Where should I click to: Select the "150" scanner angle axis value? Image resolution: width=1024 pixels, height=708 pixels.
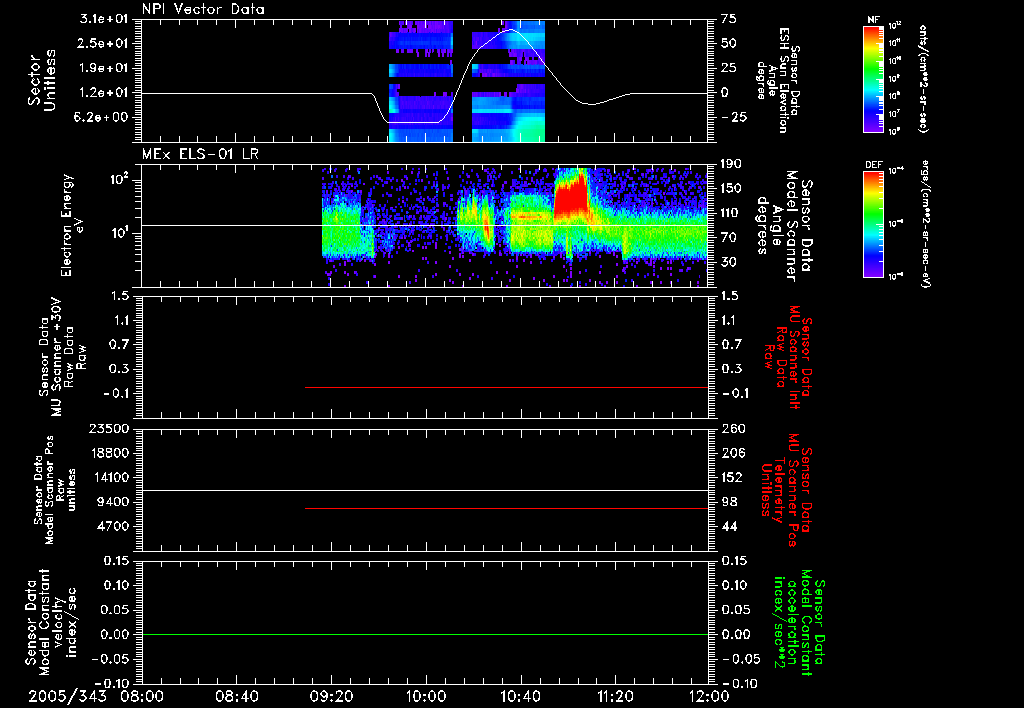point(731,189)
